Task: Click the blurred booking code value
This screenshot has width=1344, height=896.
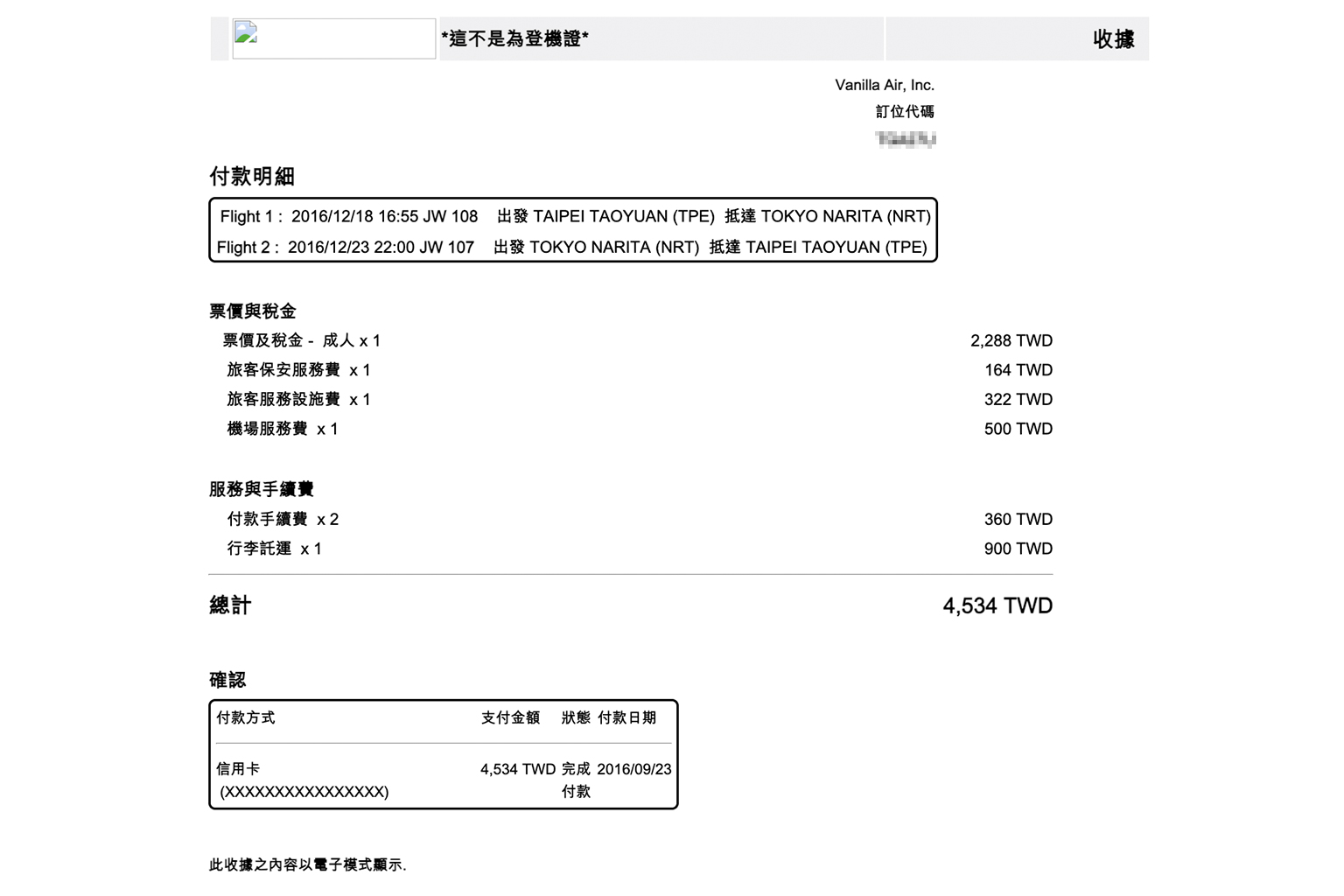Action: [906, 139]
